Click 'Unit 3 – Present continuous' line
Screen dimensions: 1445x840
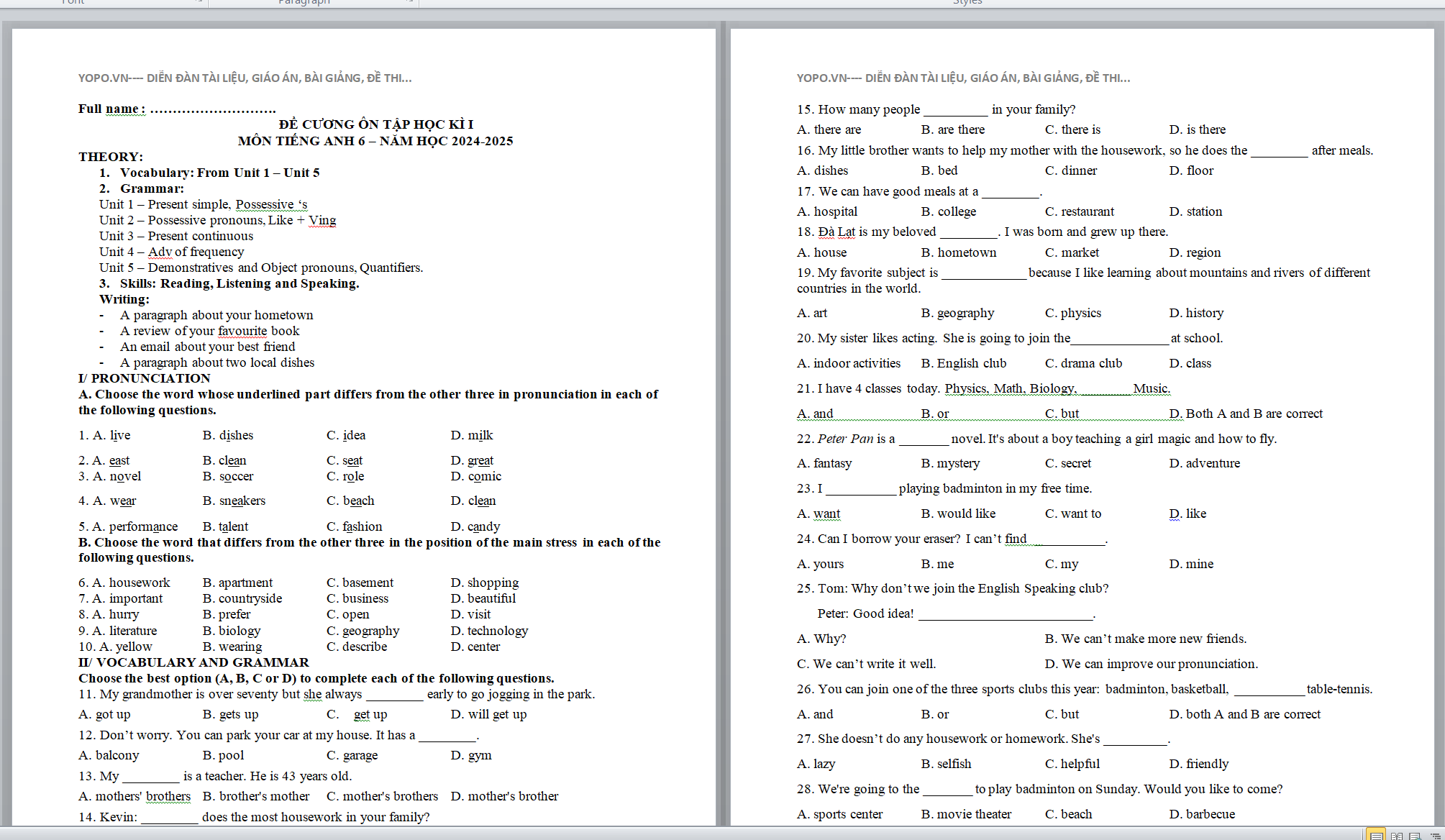(176, 236)
